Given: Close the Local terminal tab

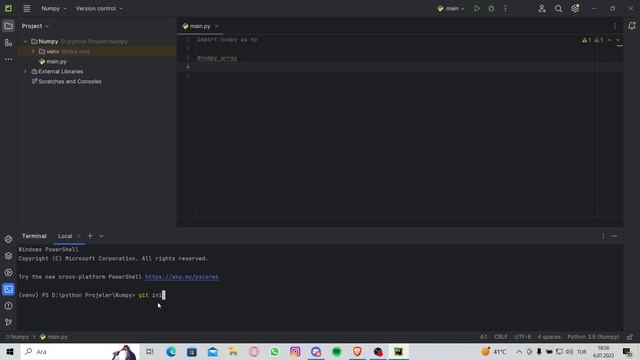Looking at the screenshot, I should [x=78, y=236].
